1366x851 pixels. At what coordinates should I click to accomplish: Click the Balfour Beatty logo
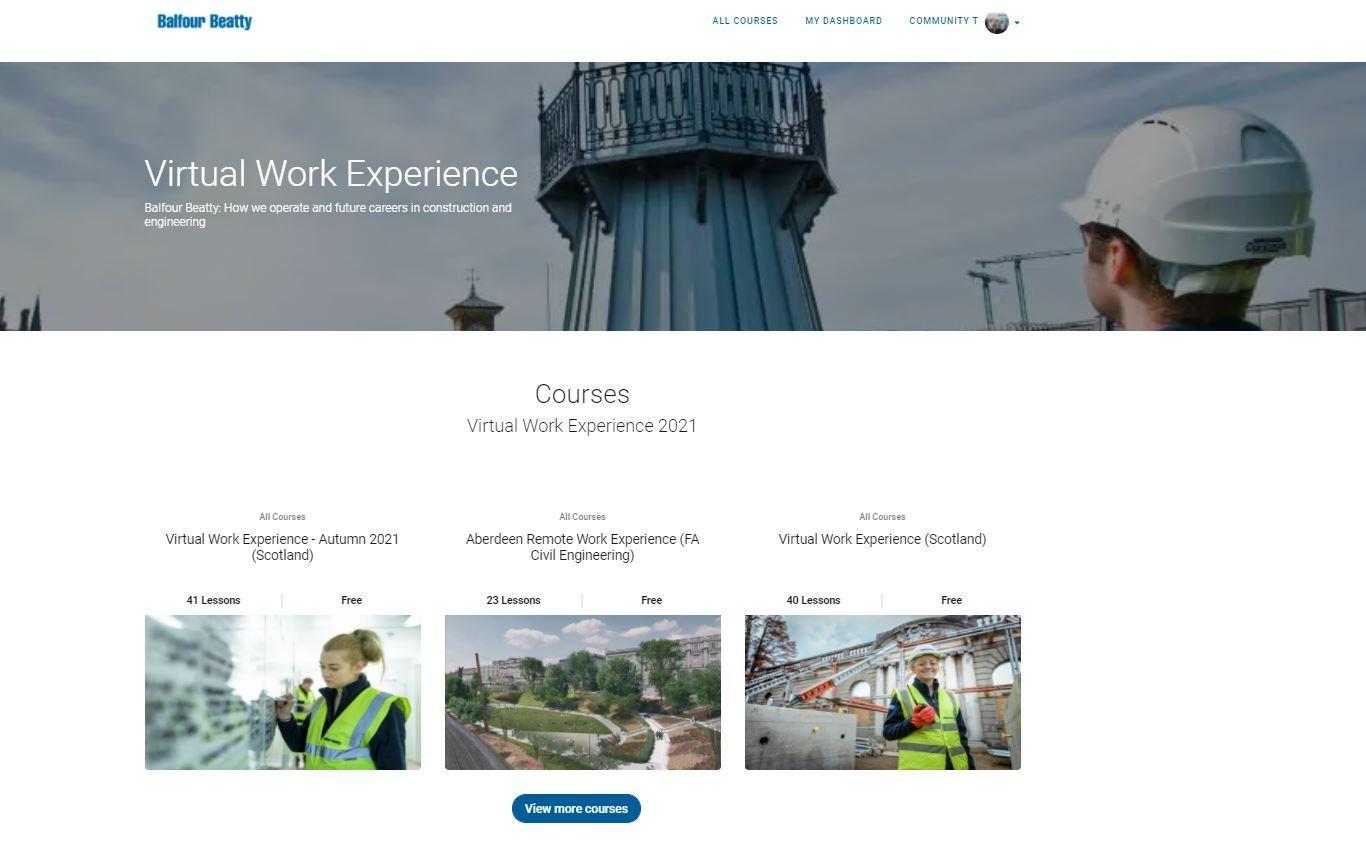(x=204, y=22)
